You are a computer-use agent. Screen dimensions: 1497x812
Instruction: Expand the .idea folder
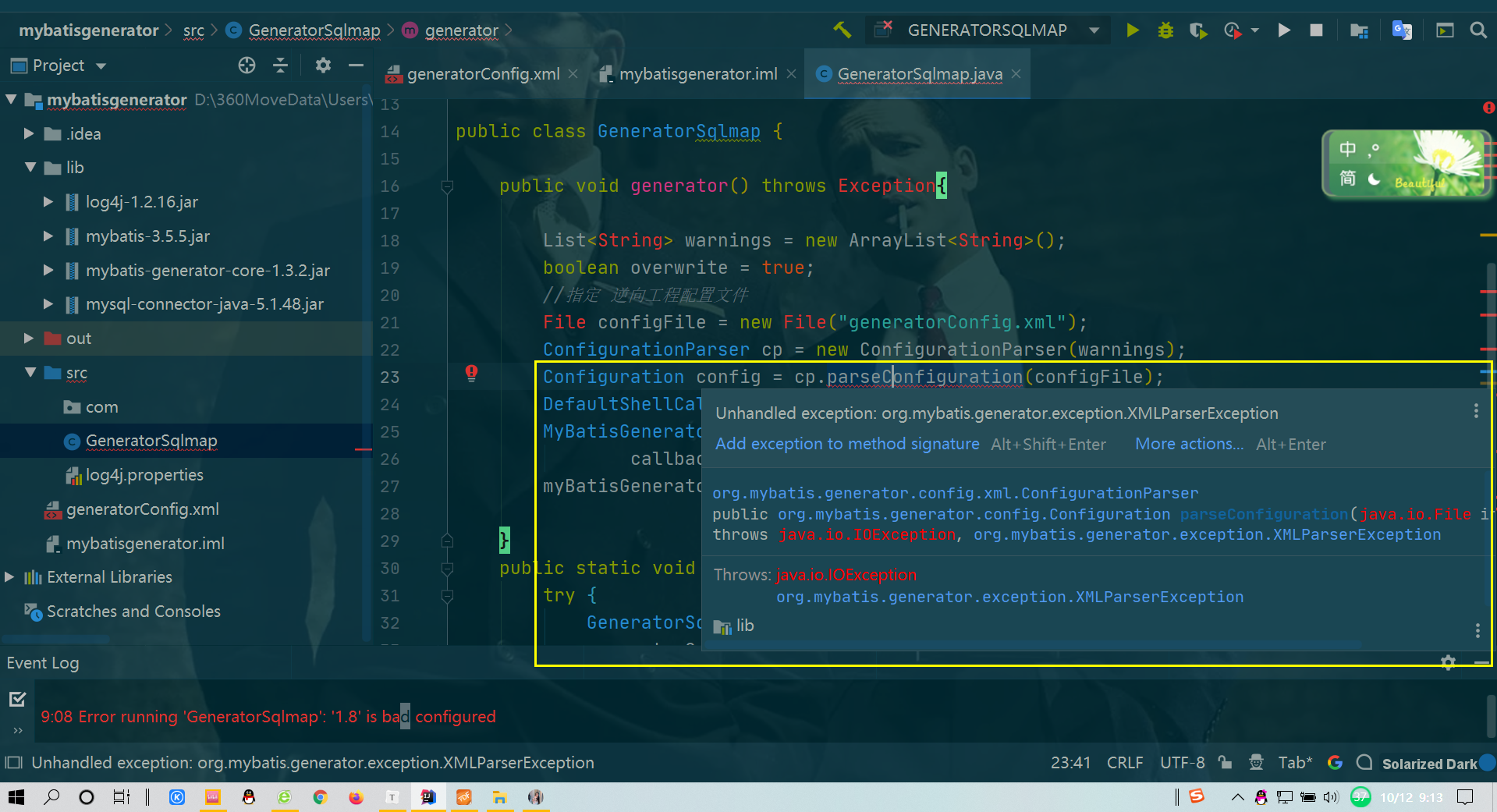pyautogui.click(x=29, y=133)
